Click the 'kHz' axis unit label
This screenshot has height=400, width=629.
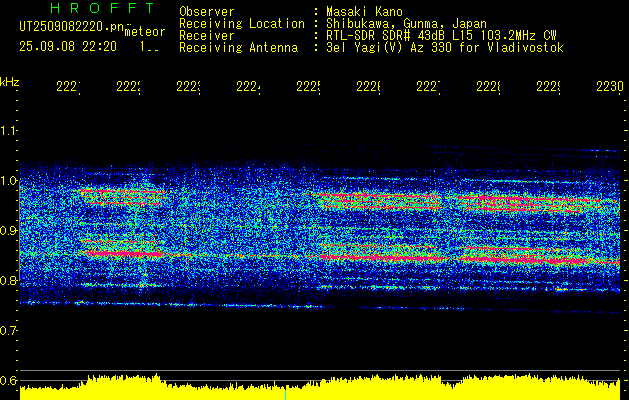click(x=10, y=82)
